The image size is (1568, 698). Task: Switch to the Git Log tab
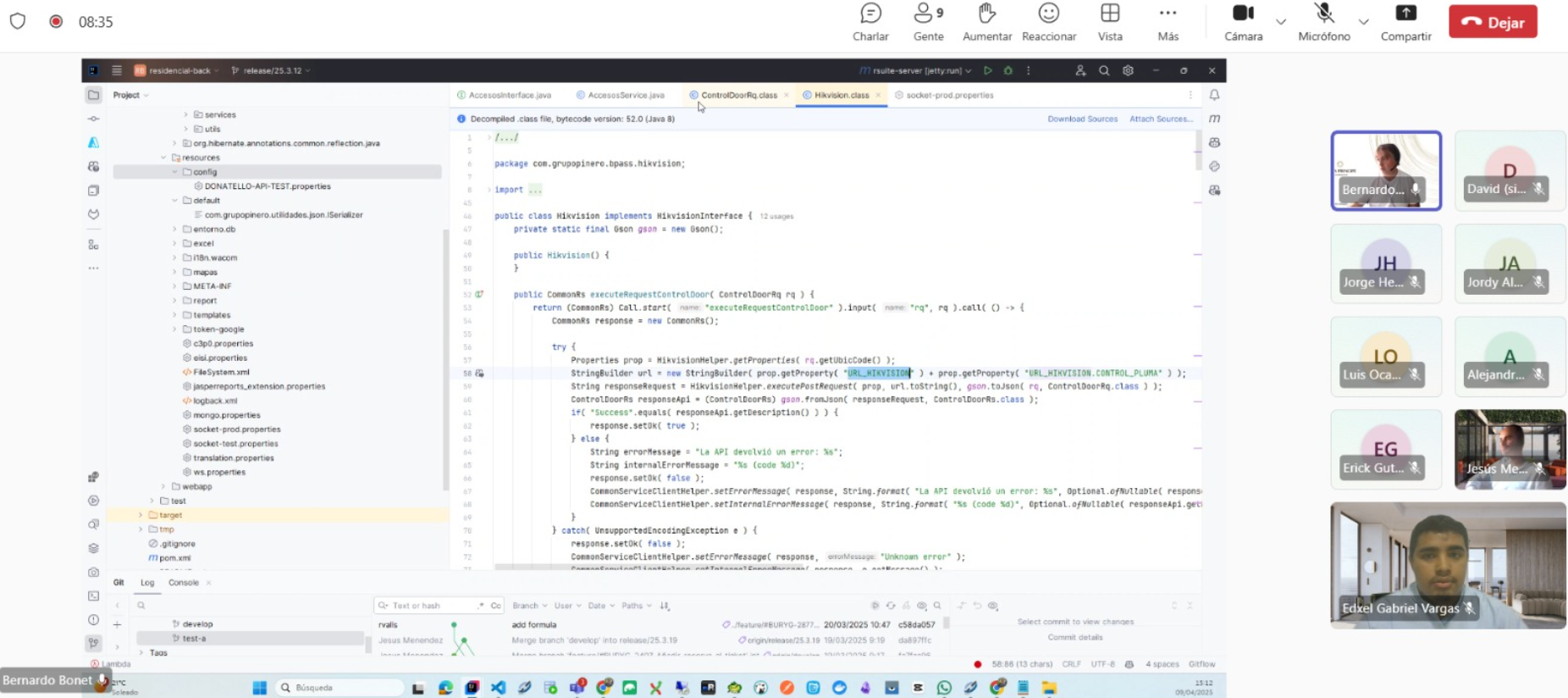point(147,583)
